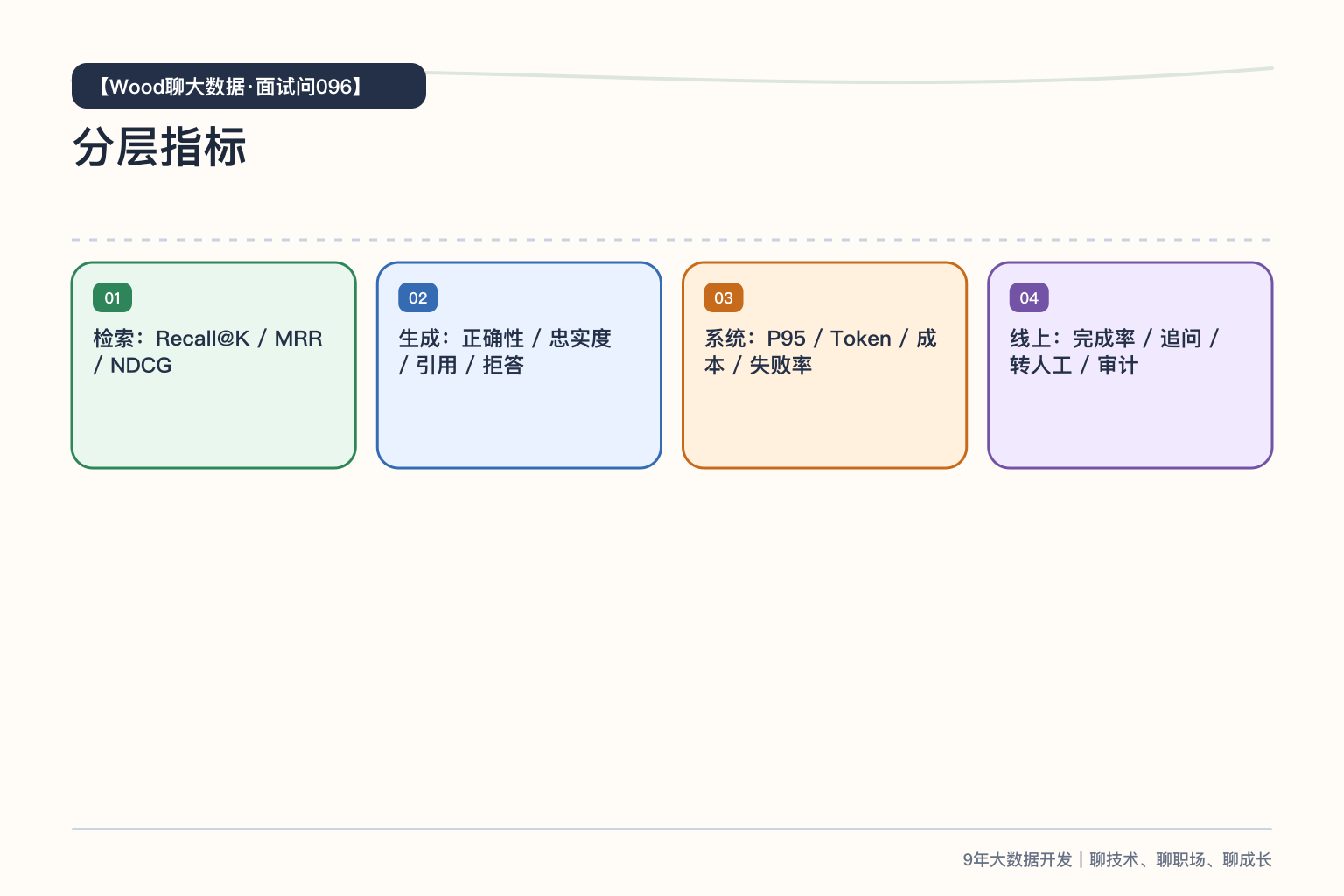The height and width of the screenshot is (896, 1344).
Task: Select the 生成：正确性 / 忠实度 text
Action: [x=505, y=339]
